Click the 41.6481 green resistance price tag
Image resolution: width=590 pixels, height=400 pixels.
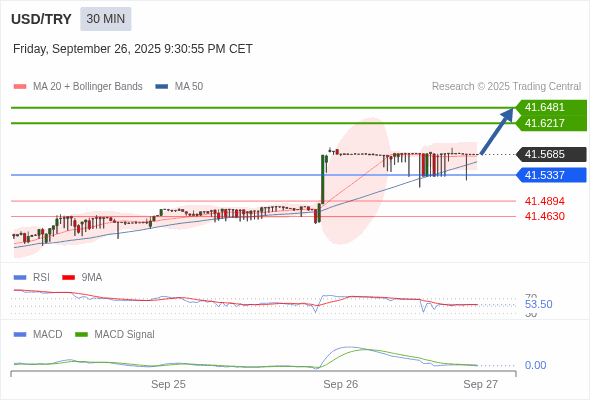click(551, 107)
